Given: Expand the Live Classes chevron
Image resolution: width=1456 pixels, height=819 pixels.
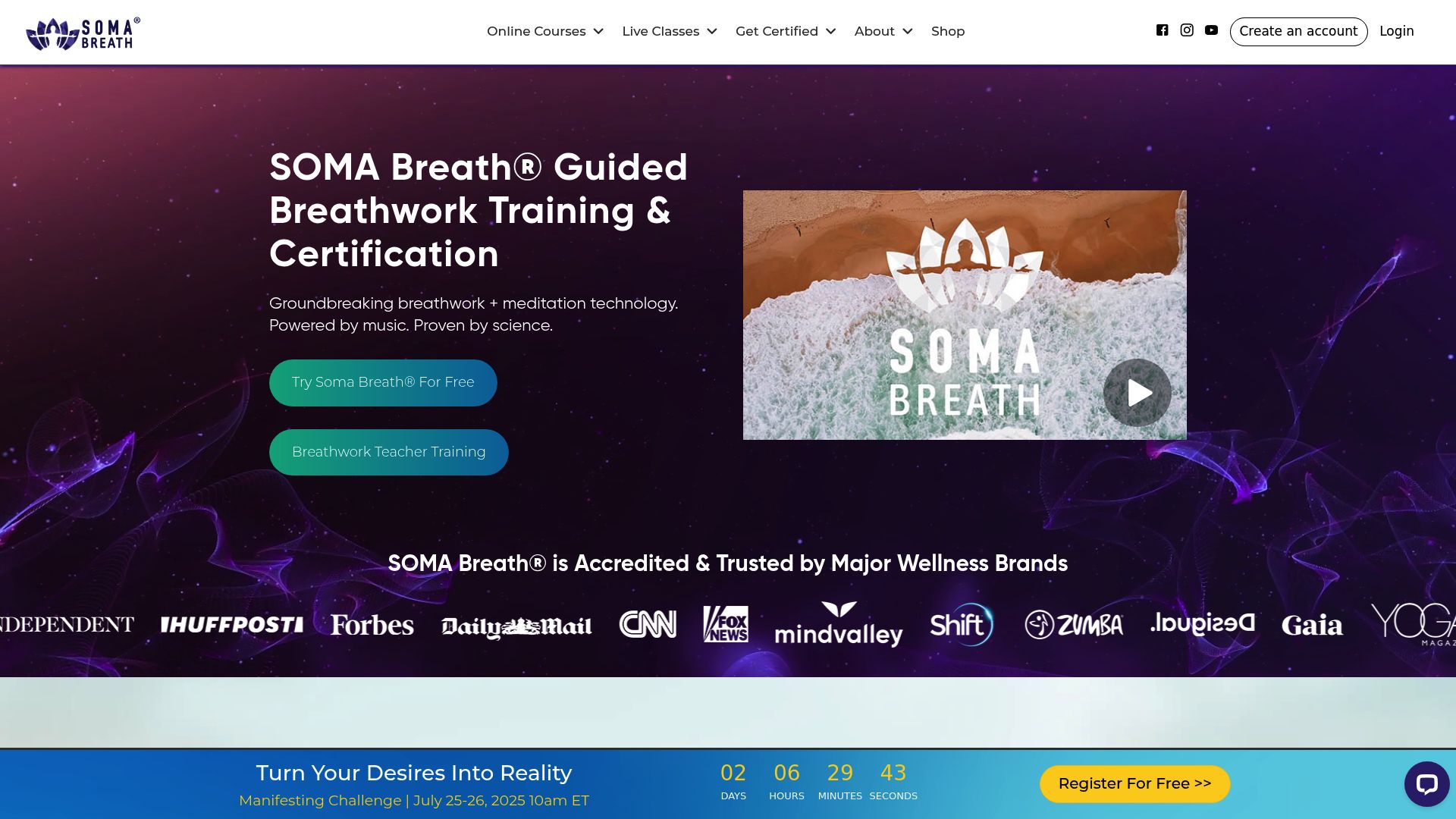Looking at the screenshot, I should [x=712, y=31].
